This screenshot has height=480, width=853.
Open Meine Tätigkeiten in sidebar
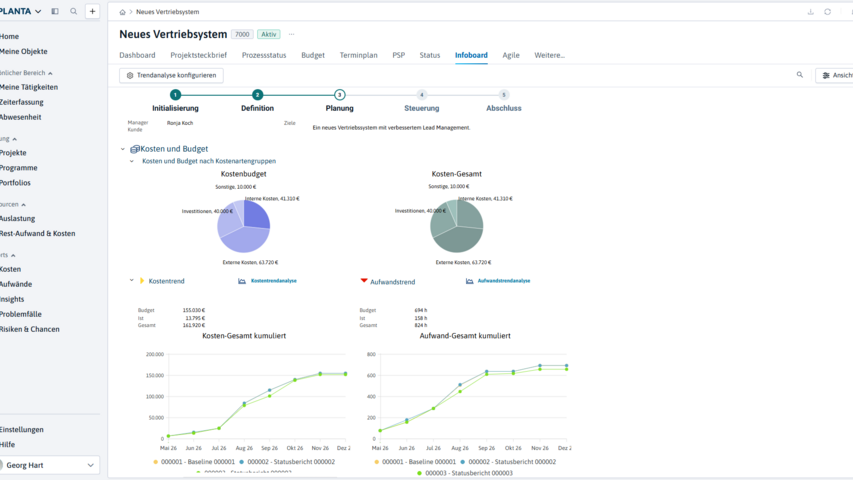[29, 87]
